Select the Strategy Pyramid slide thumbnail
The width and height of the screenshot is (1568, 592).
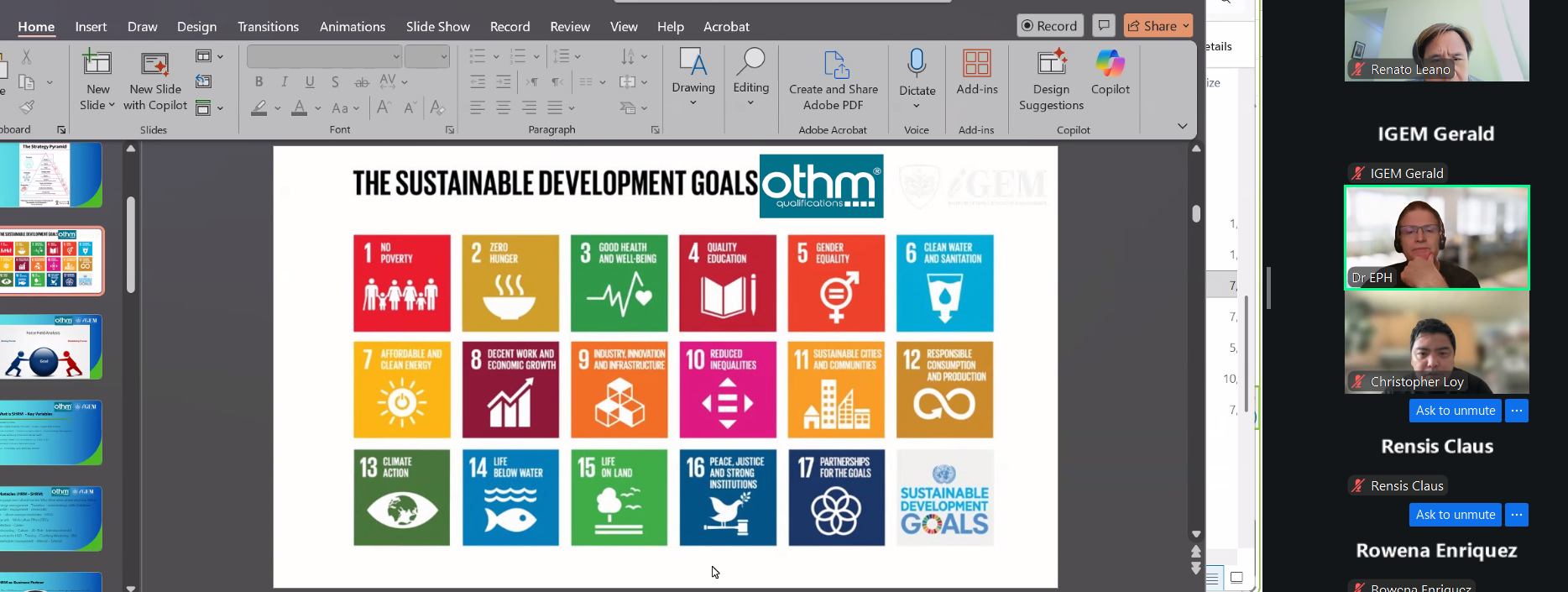coord(50,174)
